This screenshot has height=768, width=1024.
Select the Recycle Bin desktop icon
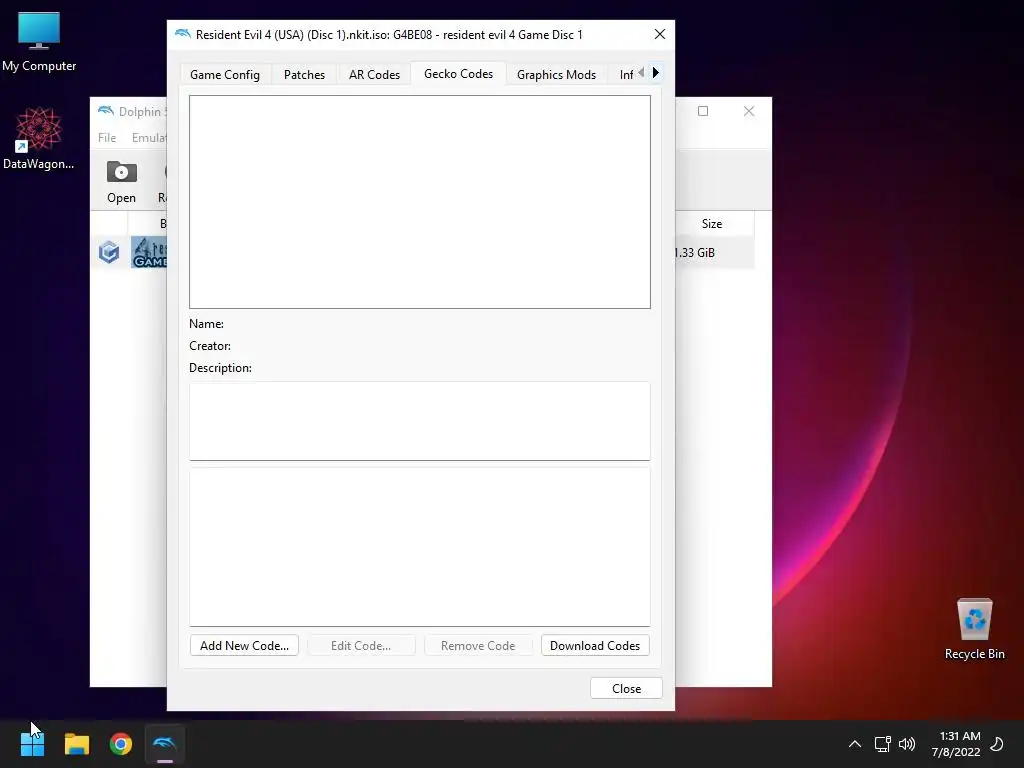click(974, 629)
